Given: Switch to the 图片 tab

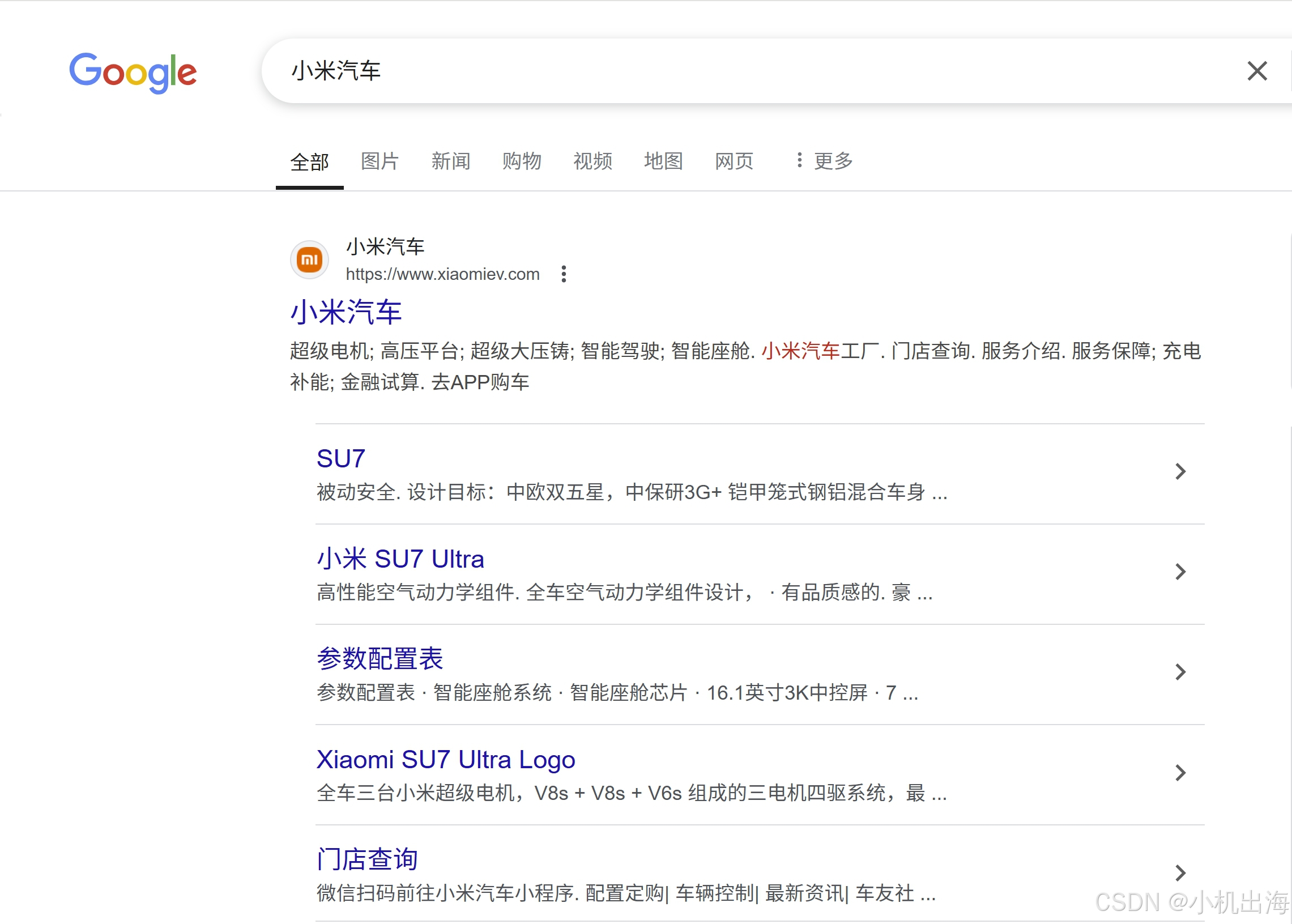Looking at the screenshot, I should click(x=380, y=161).
